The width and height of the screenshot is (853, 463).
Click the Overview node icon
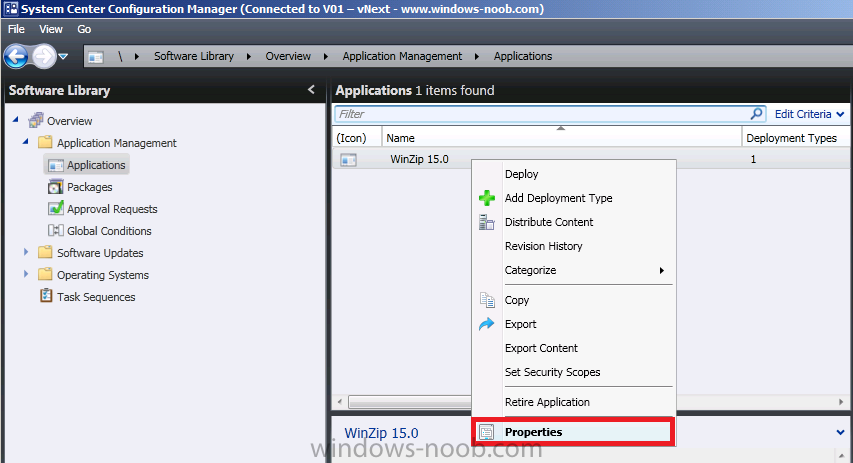click(36, 120)
